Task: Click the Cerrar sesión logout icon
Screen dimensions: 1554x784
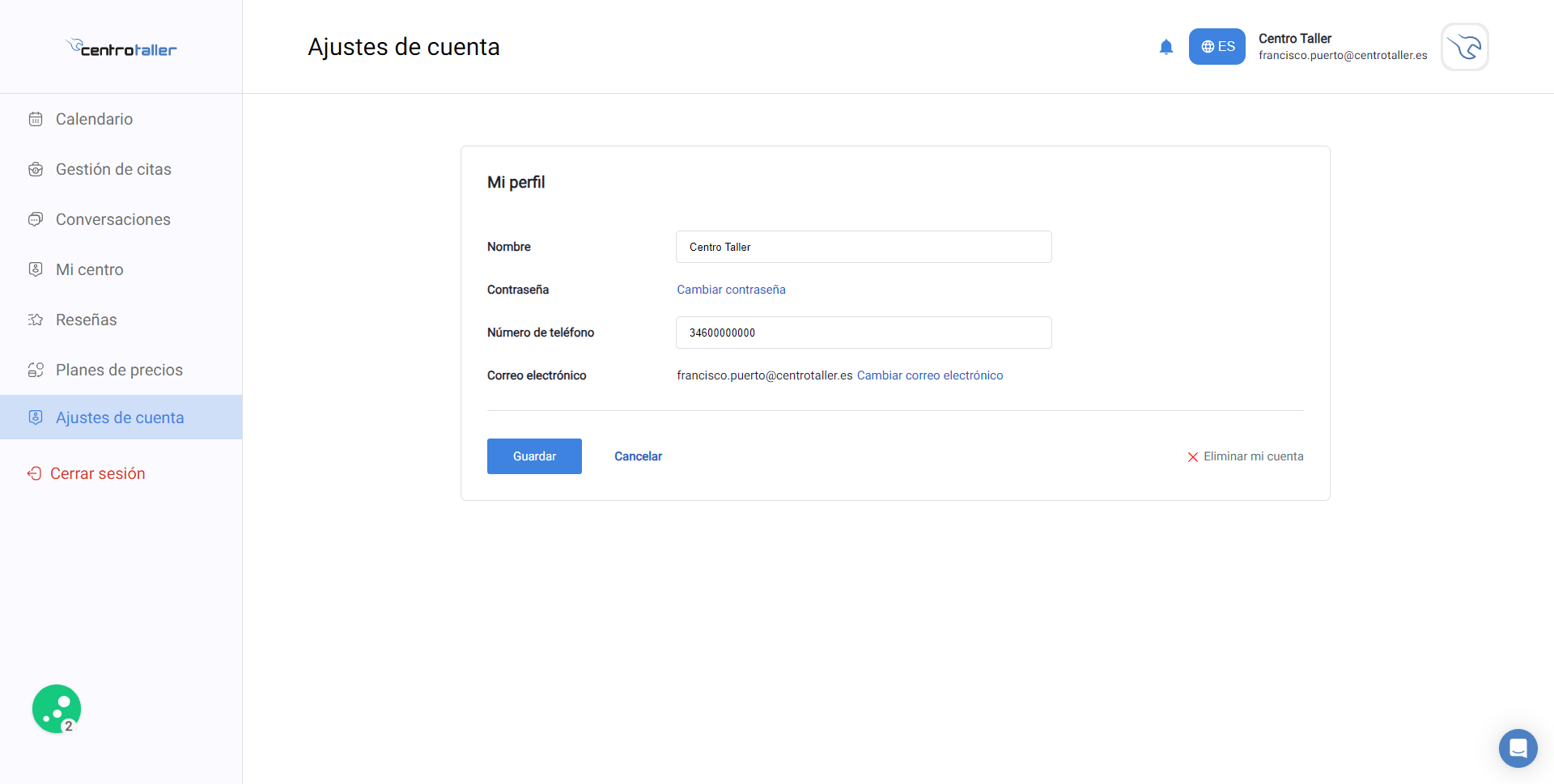Action: [x=33, y=473]
